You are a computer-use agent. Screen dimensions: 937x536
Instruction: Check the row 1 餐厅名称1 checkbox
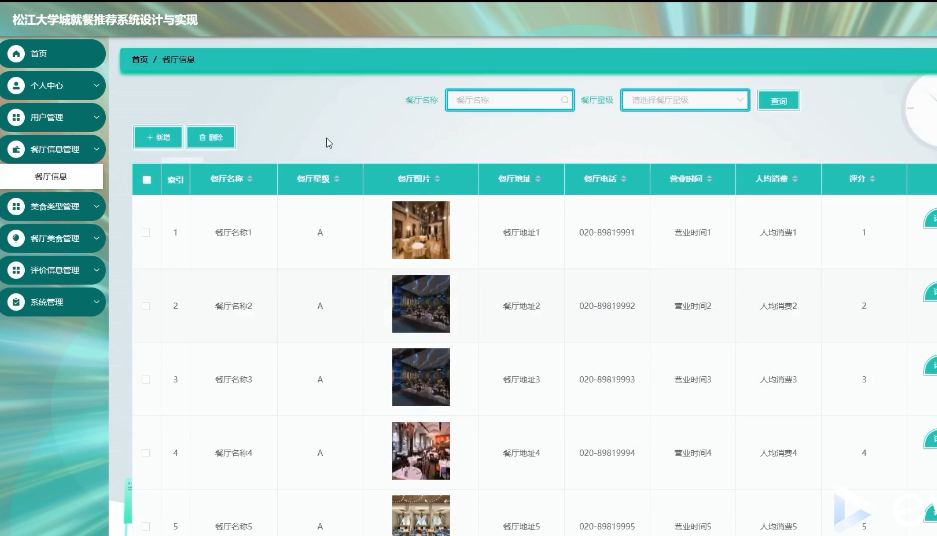pyautogui.click(x=146, y=232)
